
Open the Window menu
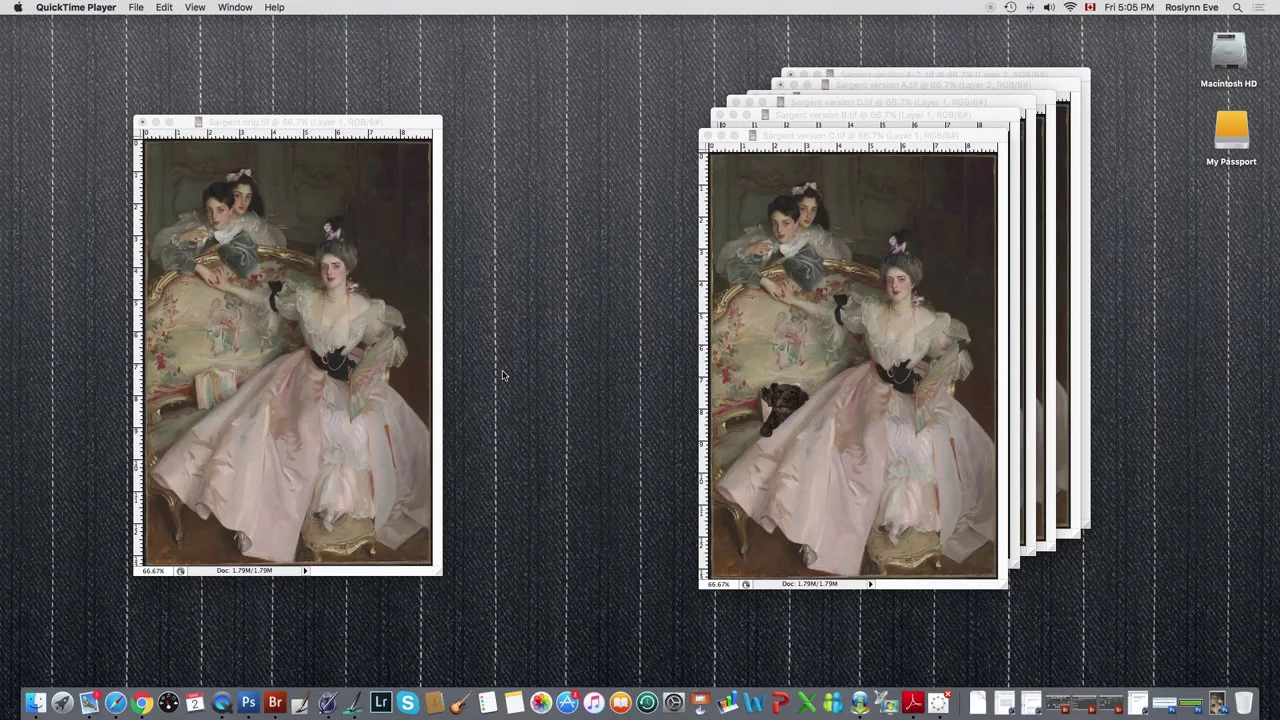pyautogui.click(x=235, y=7)
